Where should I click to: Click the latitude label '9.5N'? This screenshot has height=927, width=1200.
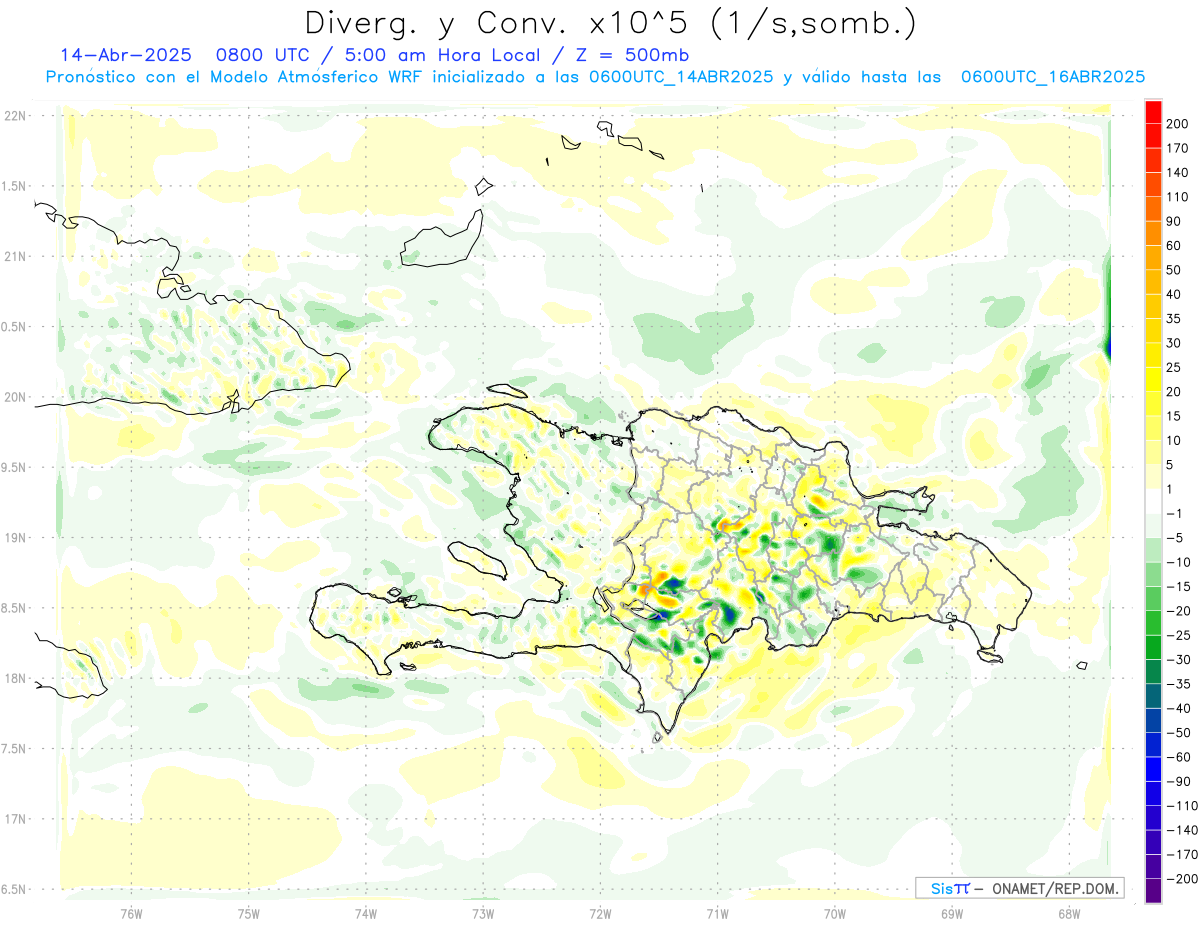click(14, 467)
